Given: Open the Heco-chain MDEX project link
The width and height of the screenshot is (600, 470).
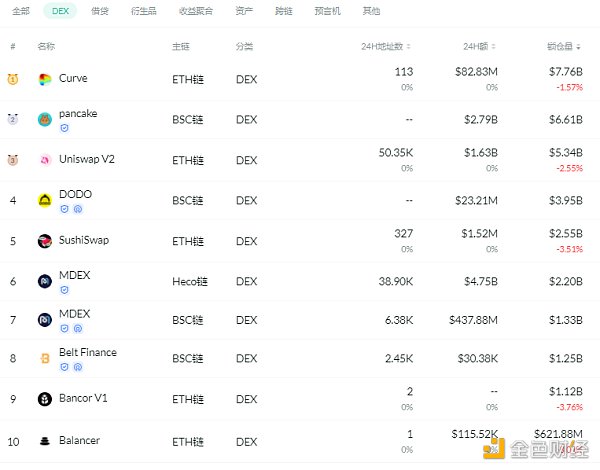Looking at the screenshot, I should click(74, 275).
